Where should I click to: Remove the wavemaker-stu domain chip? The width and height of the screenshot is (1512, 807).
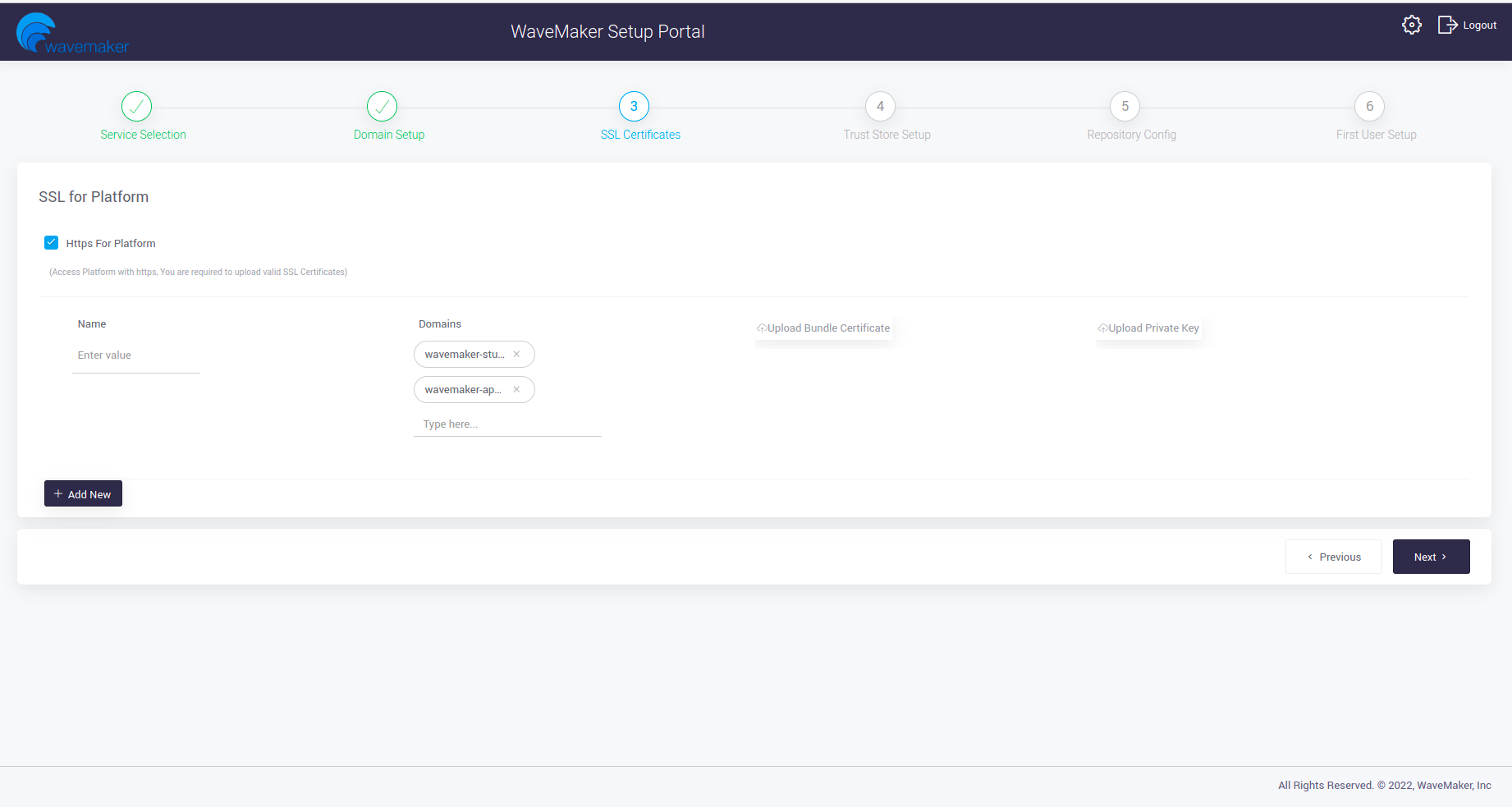[x=516, y=354]
